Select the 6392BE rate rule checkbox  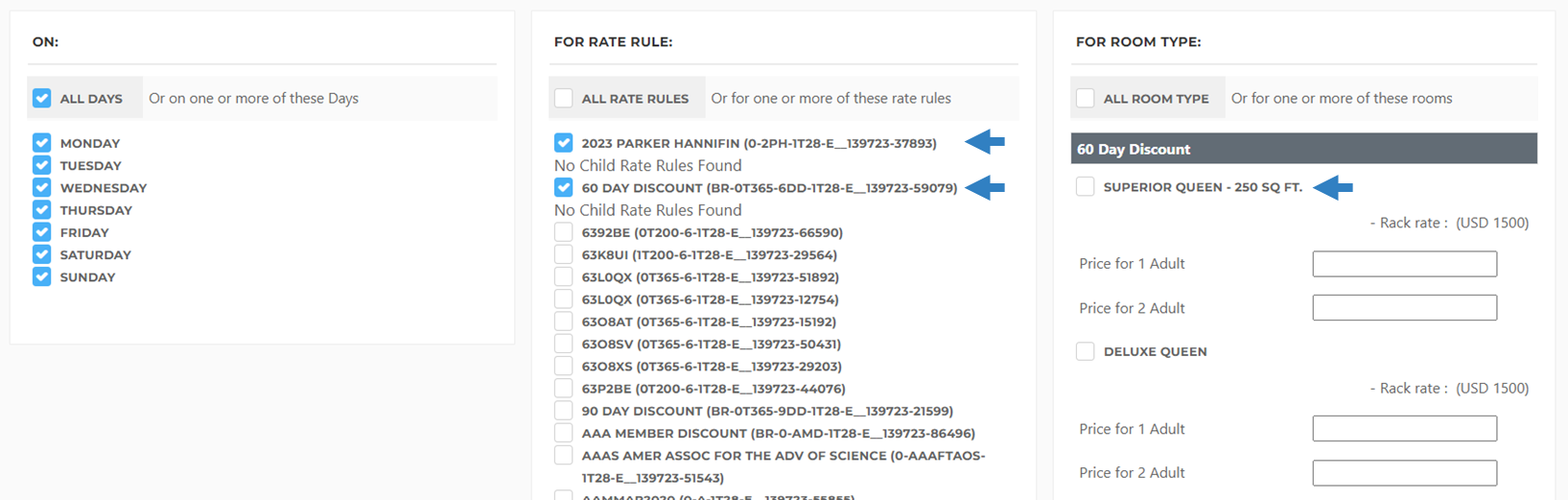pyautogui.click(x=563, y=232)
